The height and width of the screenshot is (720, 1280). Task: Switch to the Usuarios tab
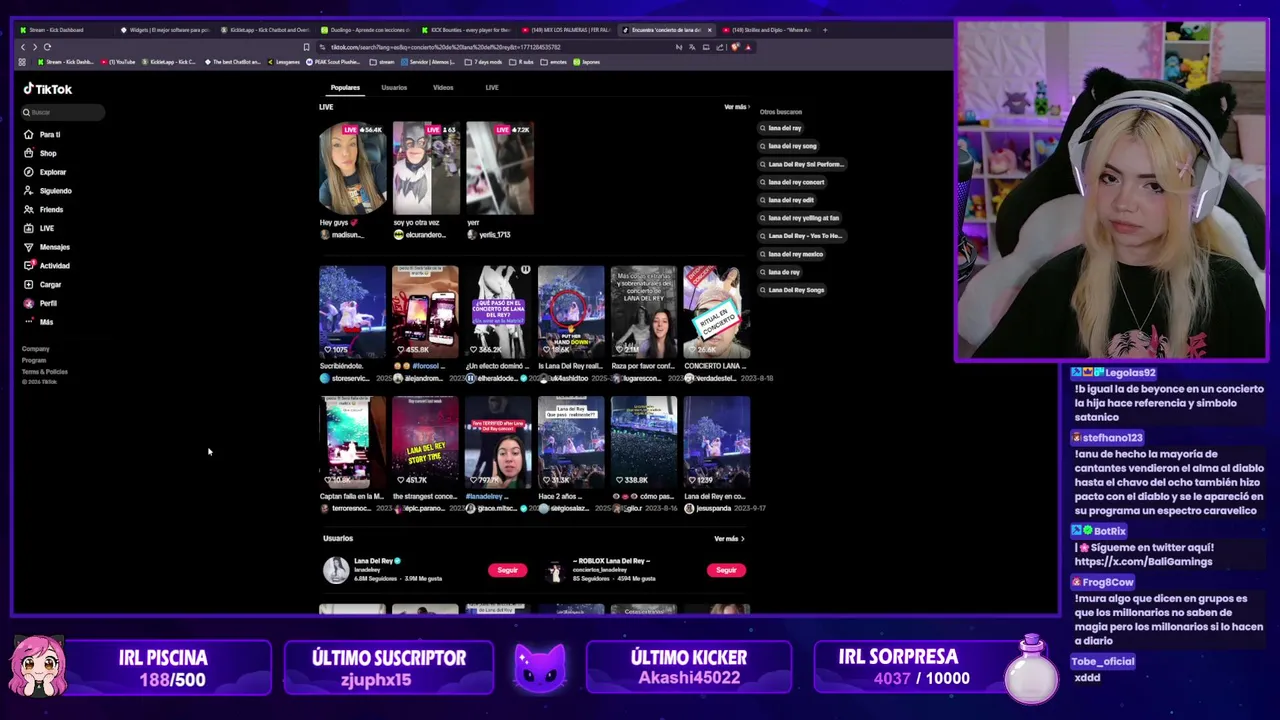tap(394, 88)
